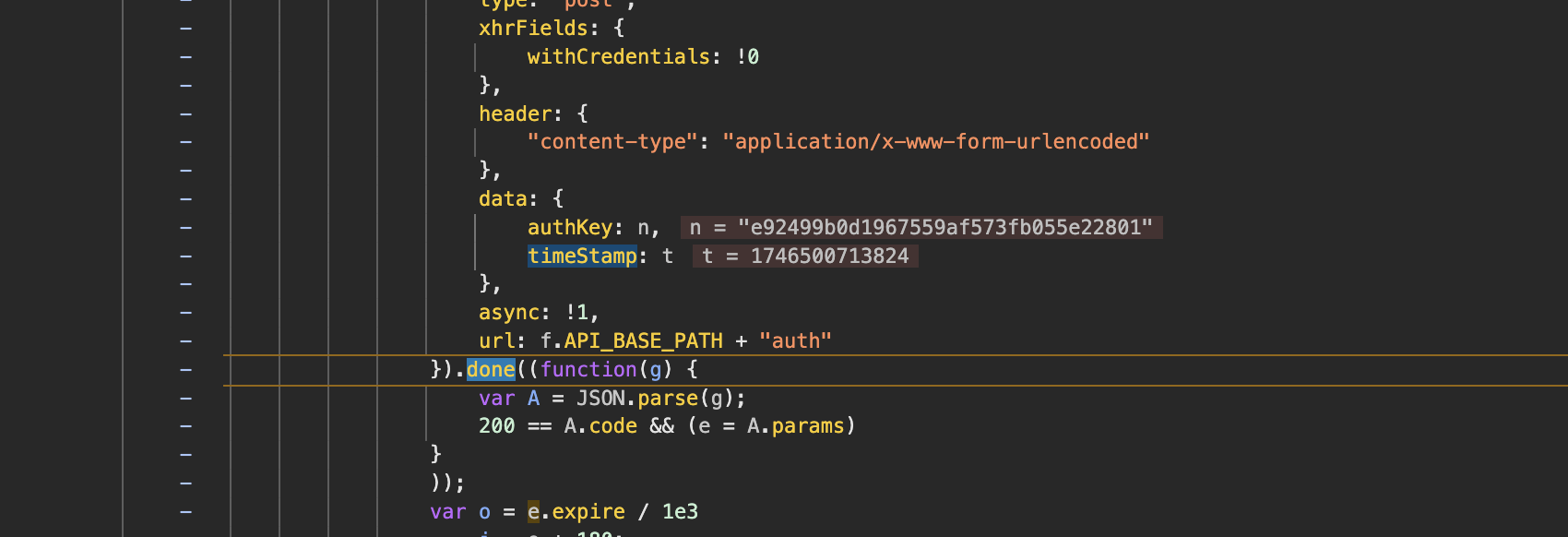Click the xhrFields property name

[x=533, y=29]
